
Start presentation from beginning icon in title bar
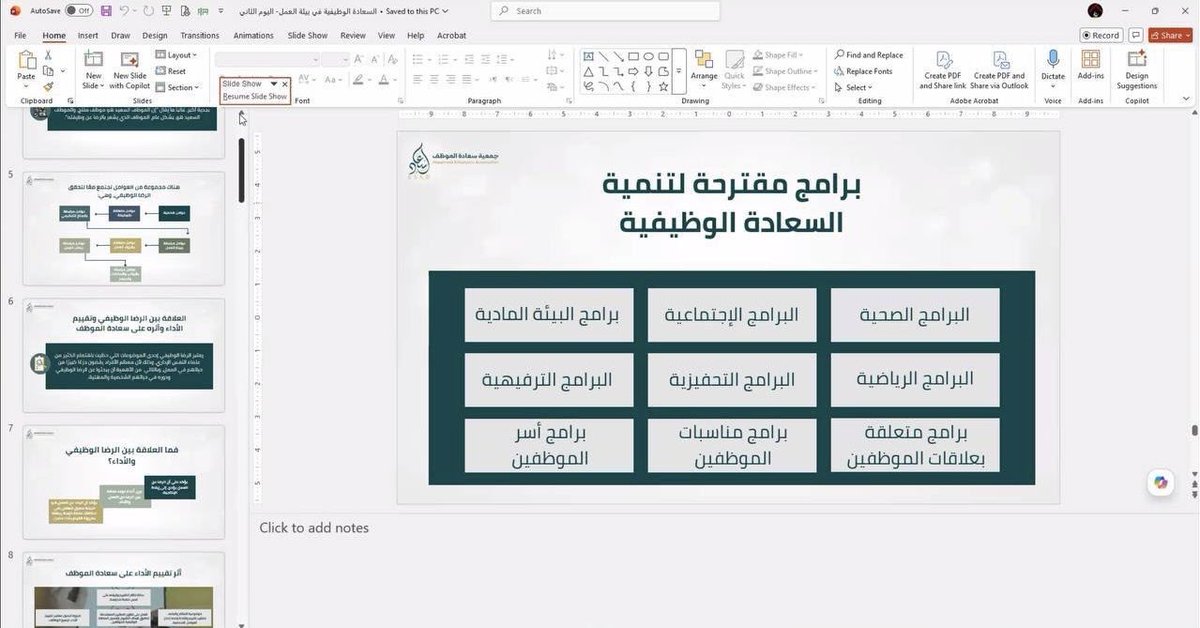[168, 11]
